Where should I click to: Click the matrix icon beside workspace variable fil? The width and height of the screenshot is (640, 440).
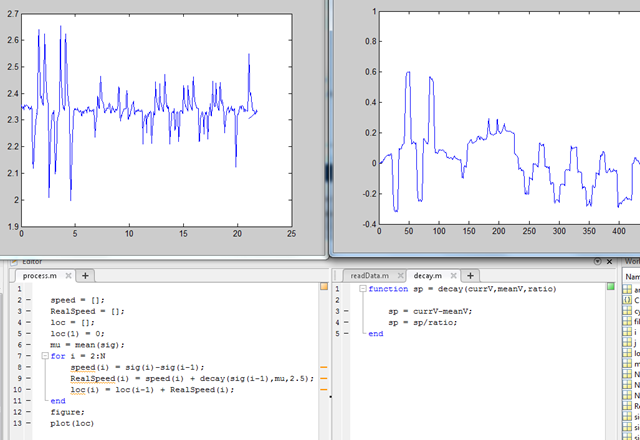tap(627, 321)
